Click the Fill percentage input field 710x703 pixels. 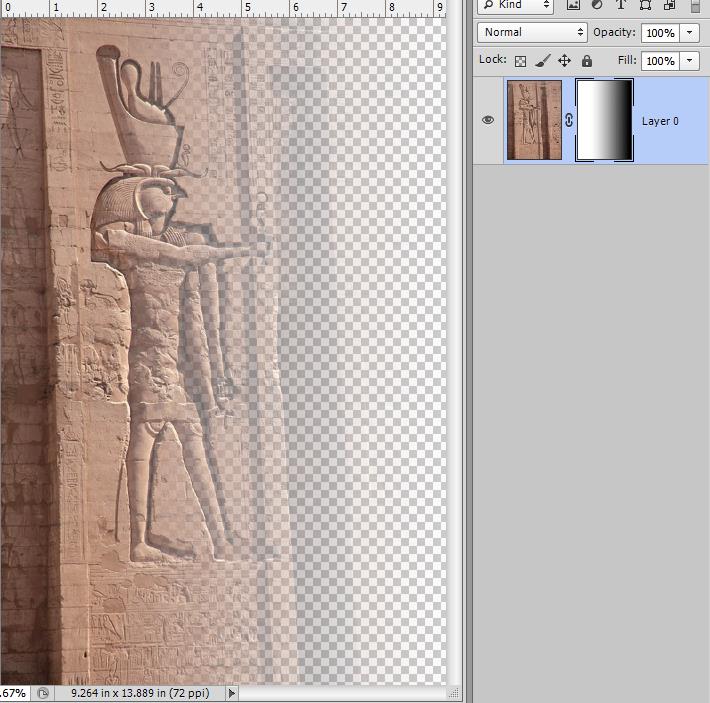659,61
